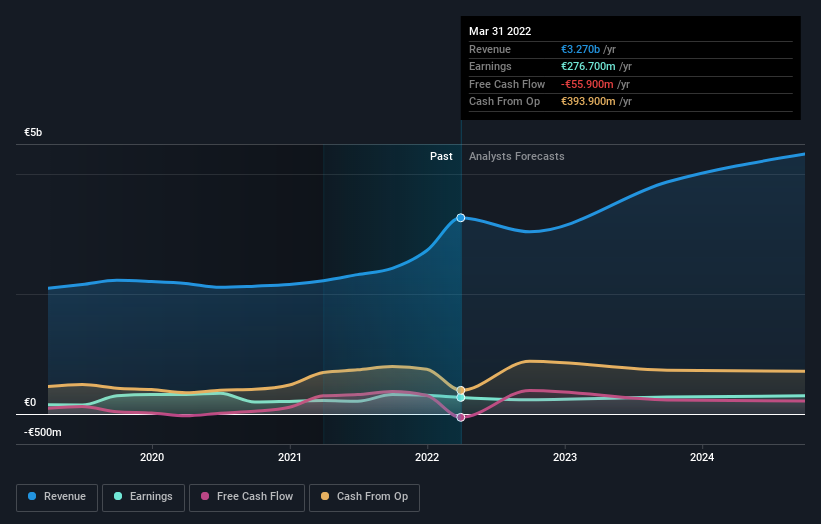
Task: Toggle the Cash From Op legend button
Action: pos(364,497)
